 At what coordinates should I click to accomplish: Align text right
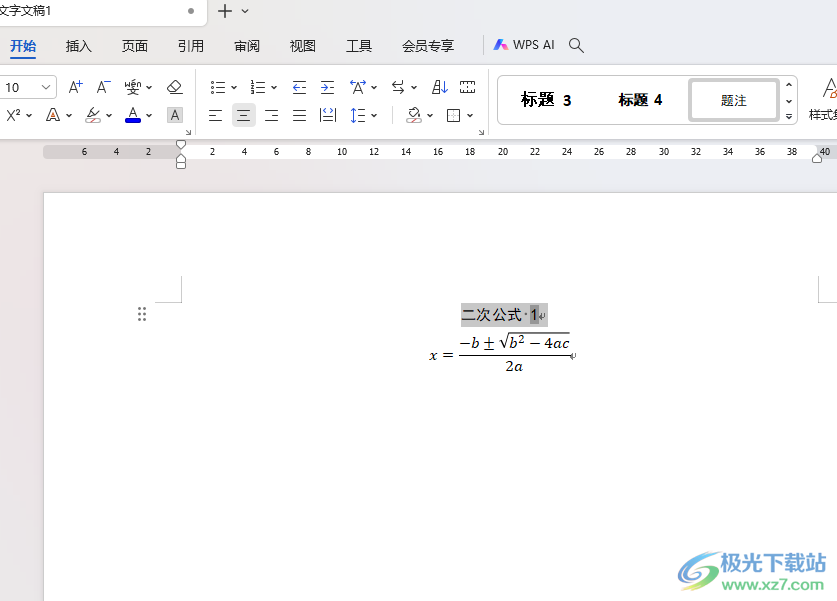tap(271, 115)
